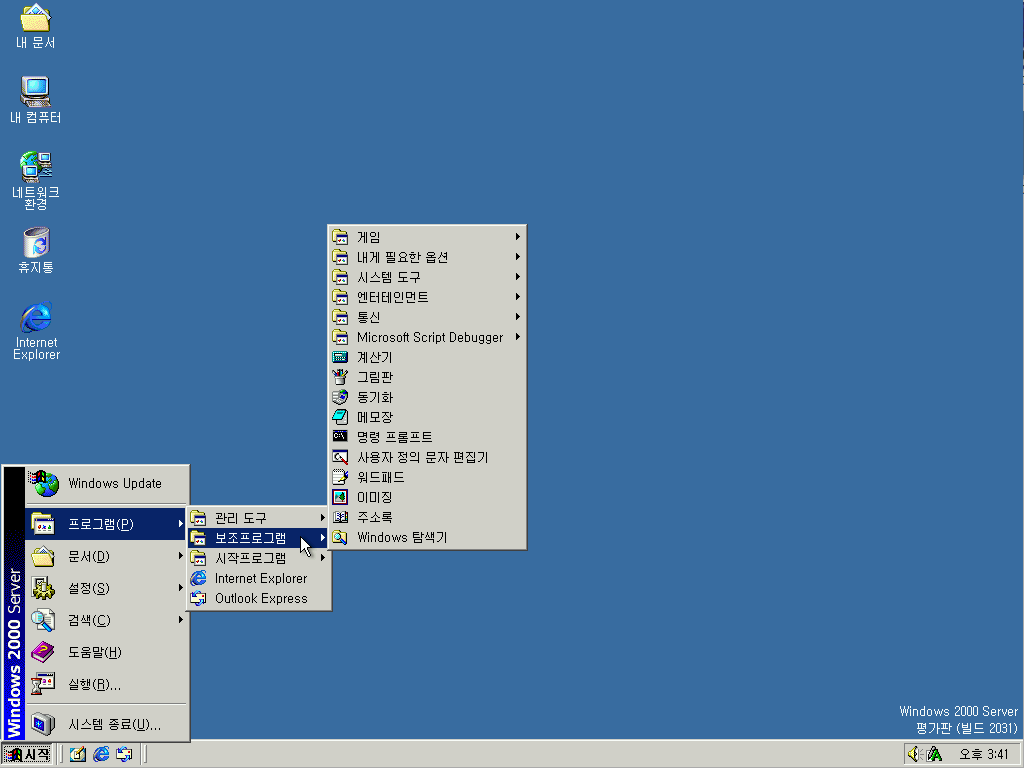
Task: Select the 네트워크 환경 desktop icon
Action: click(x=35, y=180)
